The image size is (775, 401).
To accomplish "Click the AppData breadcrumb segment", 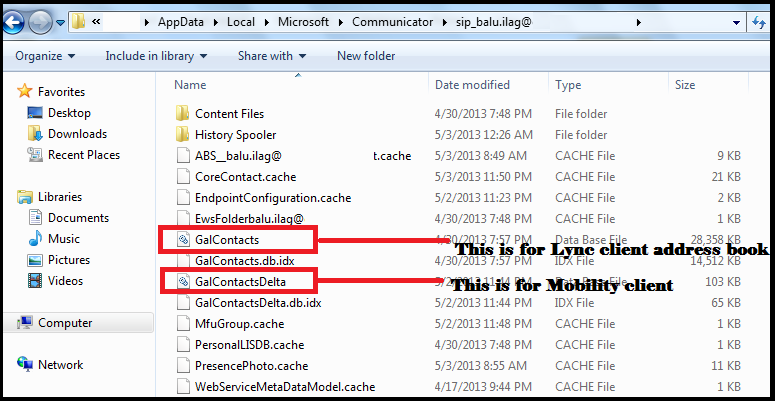I will coord(179,22).
